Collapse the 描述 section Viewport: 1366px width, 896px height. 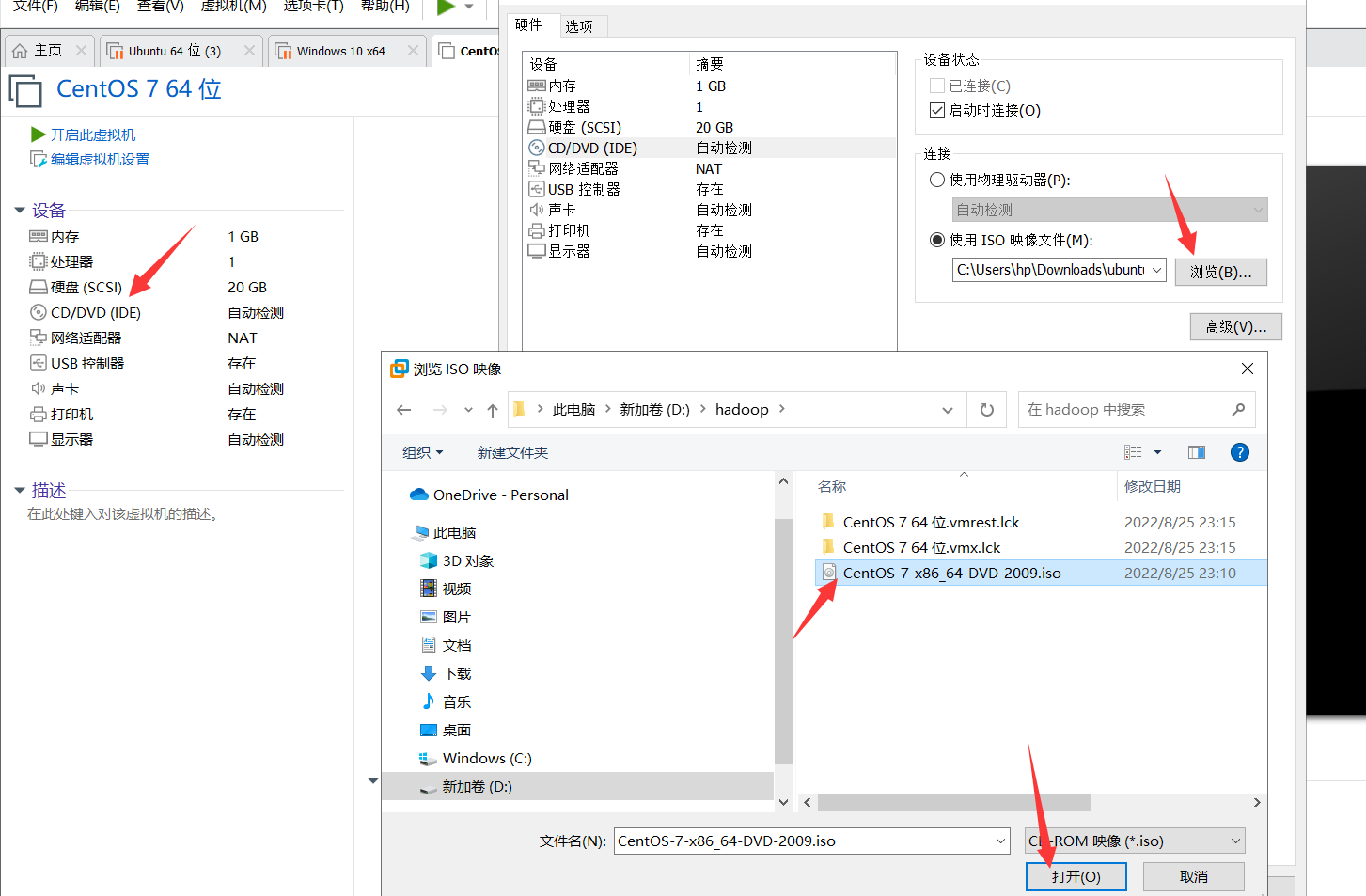tap(20, 490)
